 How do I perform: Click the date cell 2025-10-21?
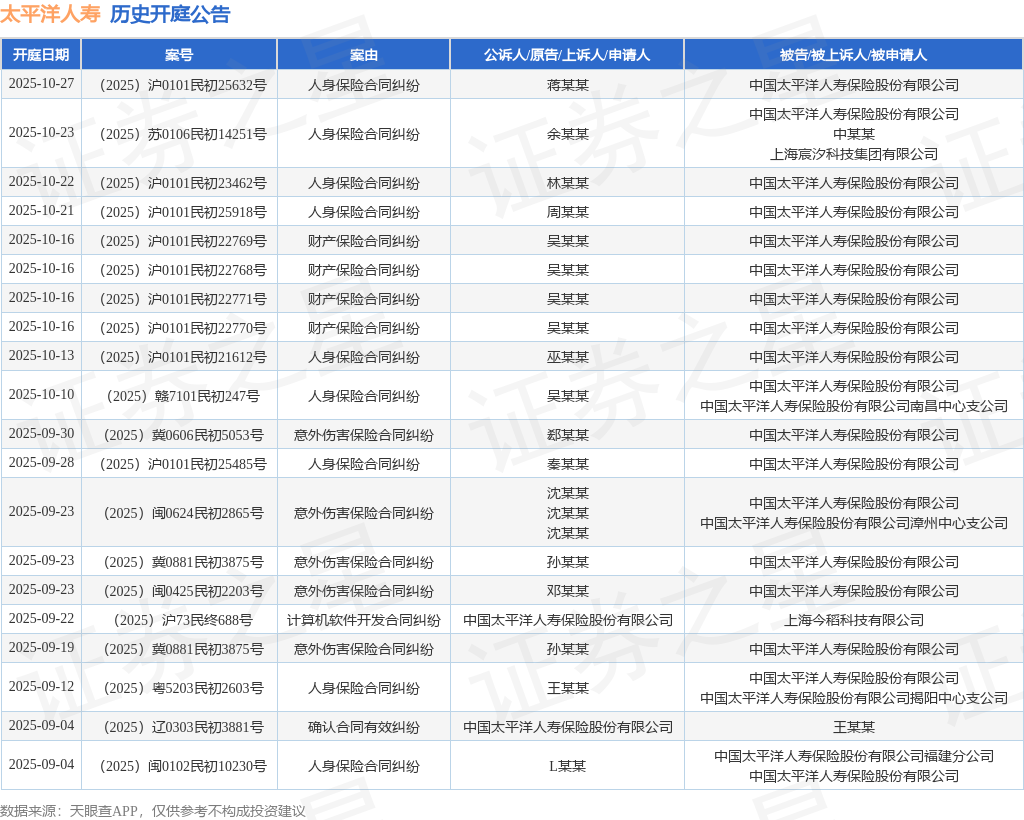(x=41, y=210)
